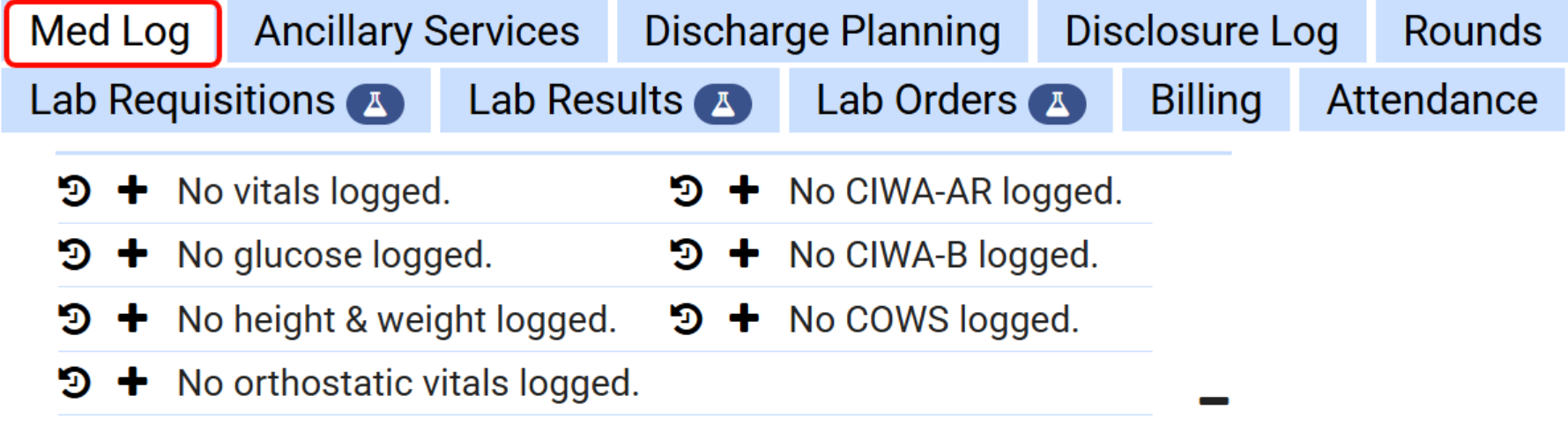Open history for vitals log
Image resolution: width=1568 pixels, height=432 pixels.
pyautogui.click(x=75, y=190)
